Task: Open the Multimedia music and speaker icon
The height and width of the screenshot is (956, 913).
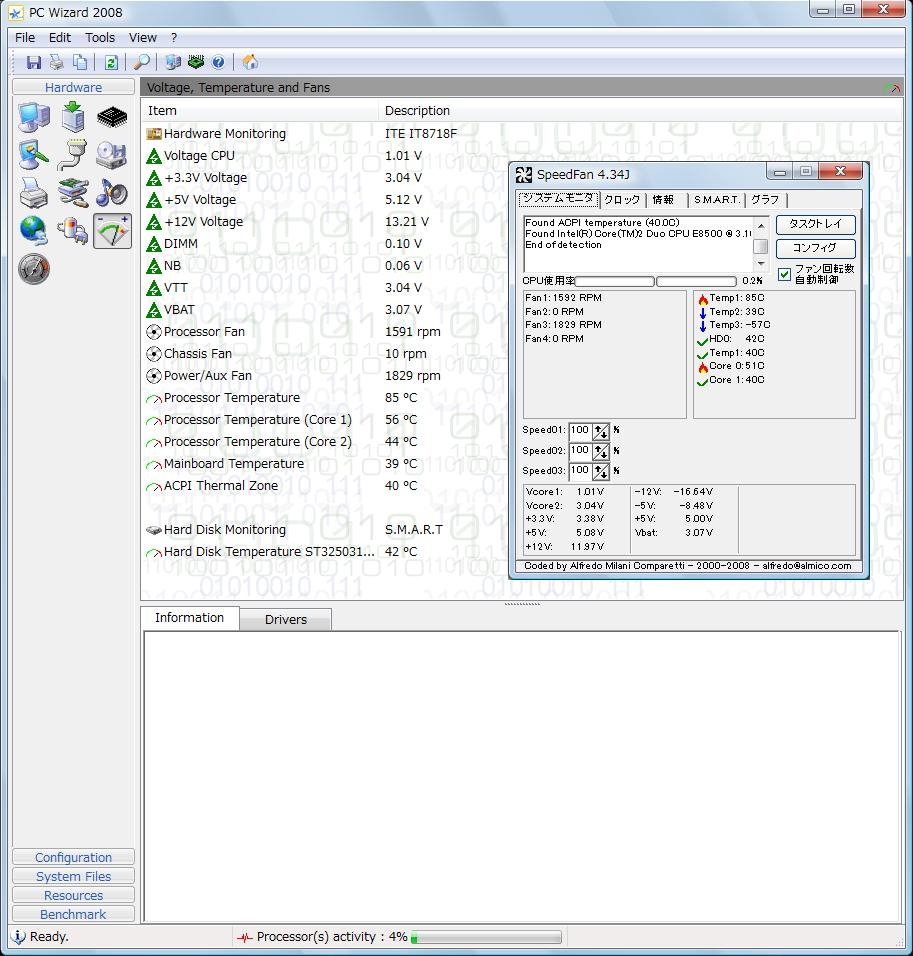Action: pos(112,193)
